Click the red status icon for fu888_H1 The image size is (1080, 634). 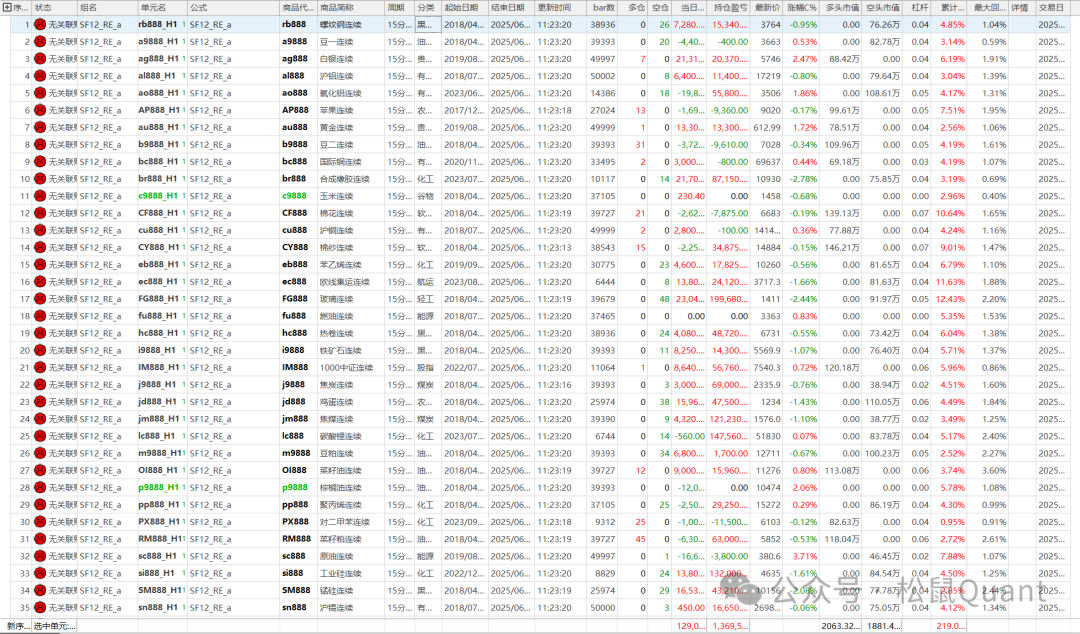(x=41, y=316)
